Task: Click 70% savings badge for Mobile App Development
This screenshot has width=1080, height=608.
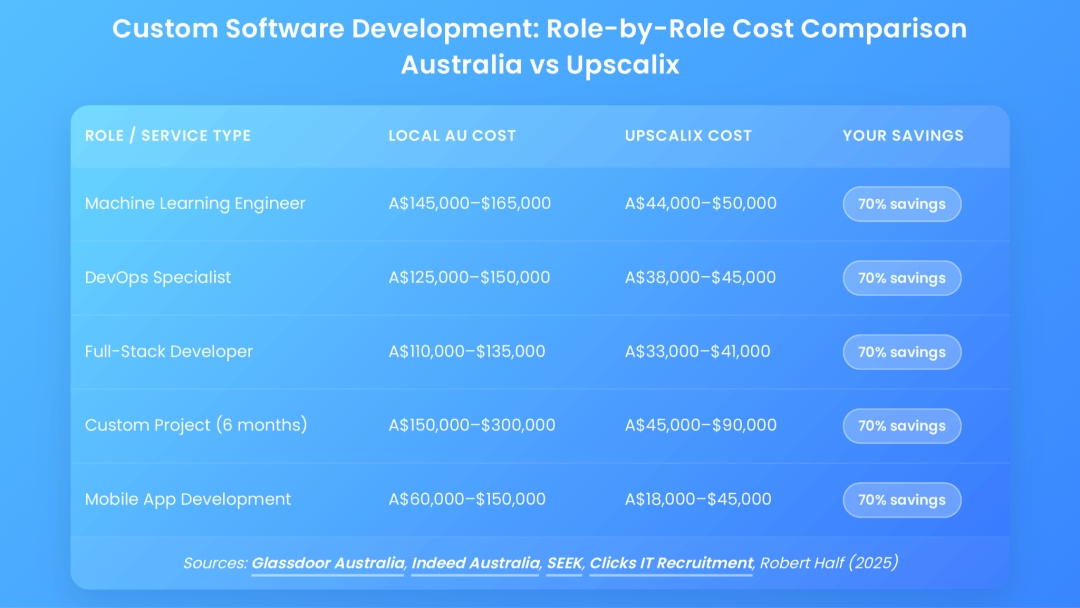Action: [x=901, y=500]
